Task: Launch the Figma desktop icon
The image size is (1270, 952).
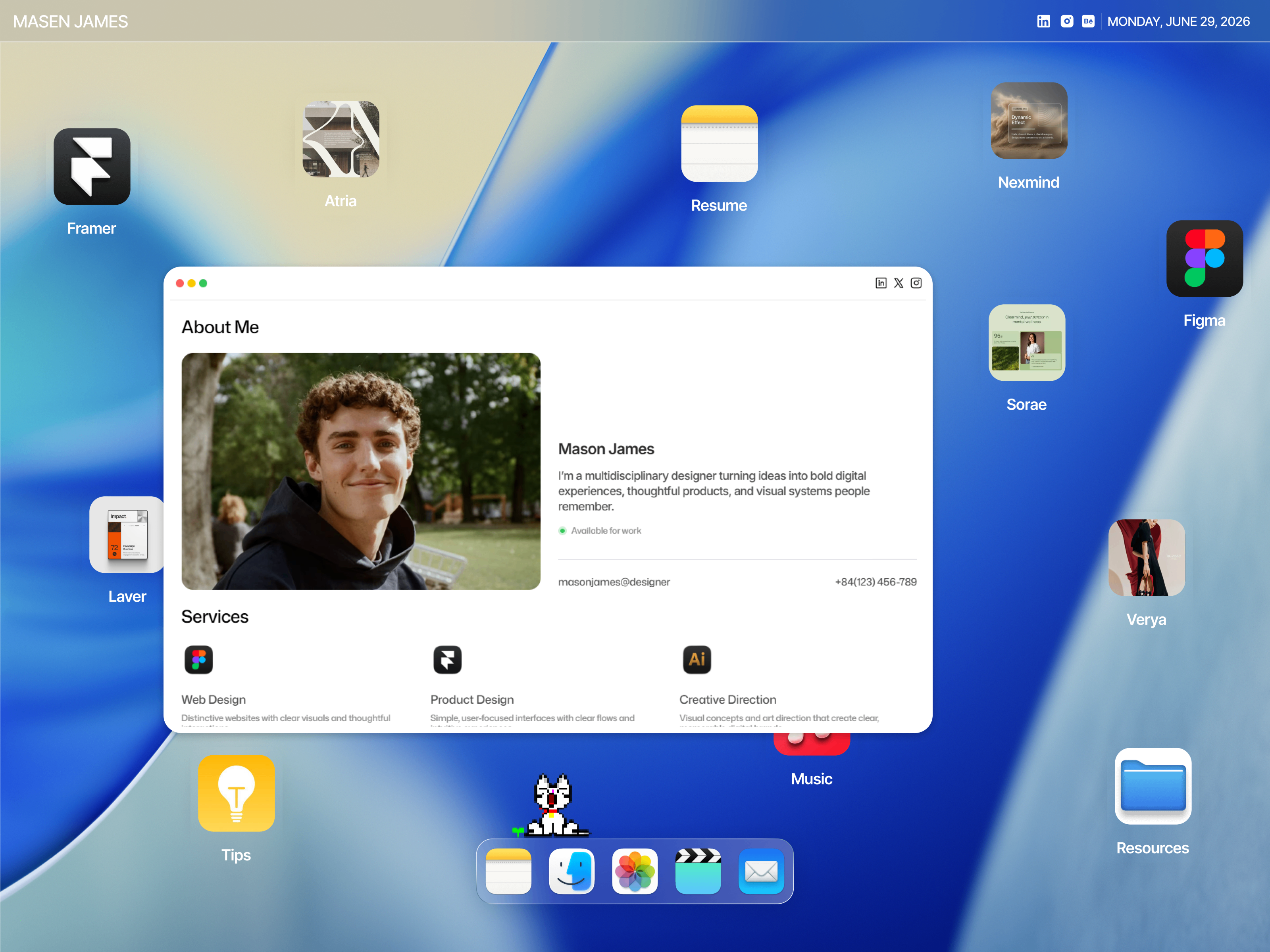Action: [1205, 259]
